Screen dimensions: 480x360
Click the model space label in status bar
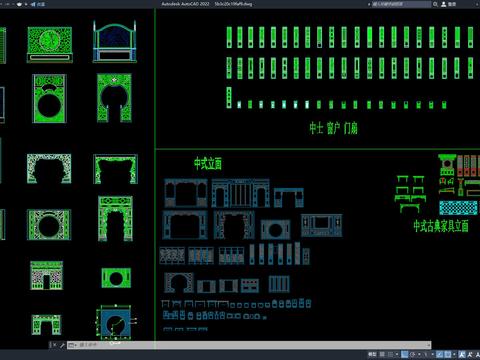coord(372,354)
